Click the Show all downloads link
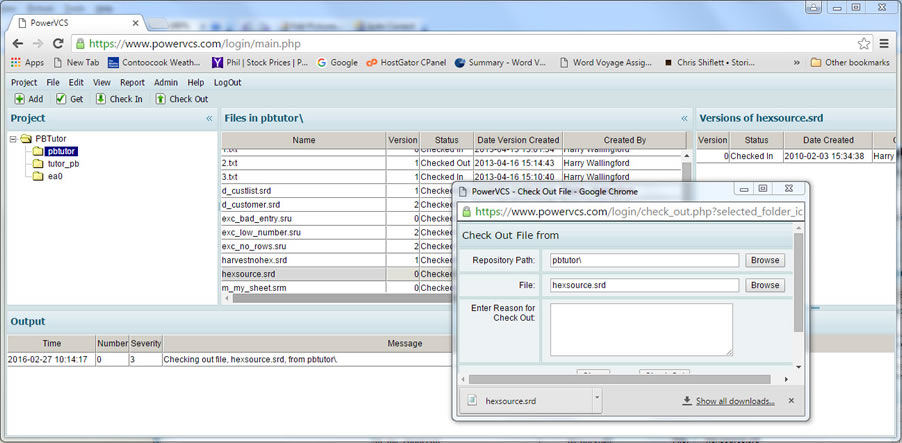 coord(735,401)
